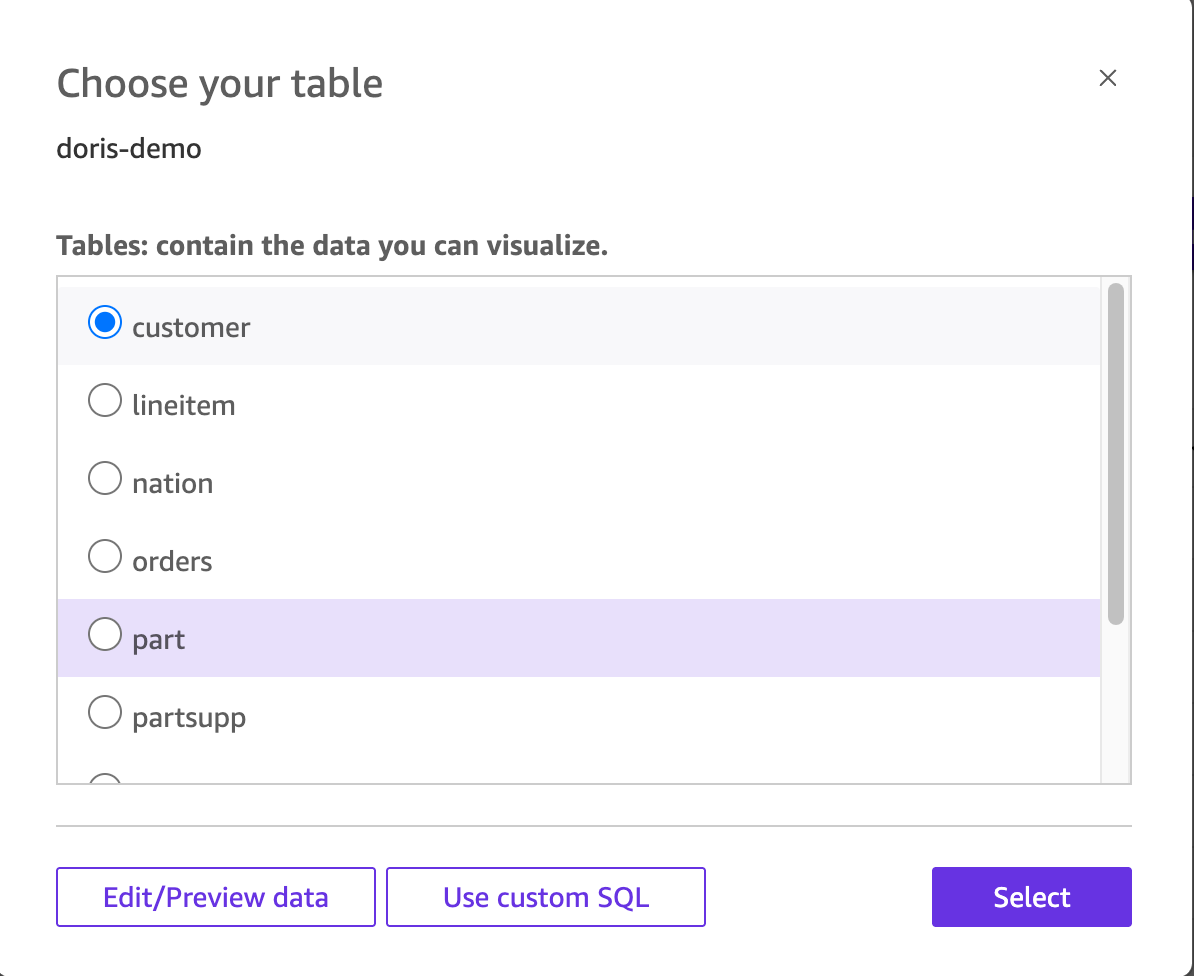
Task: Select the customer radio button
Action: coord(105,323)
